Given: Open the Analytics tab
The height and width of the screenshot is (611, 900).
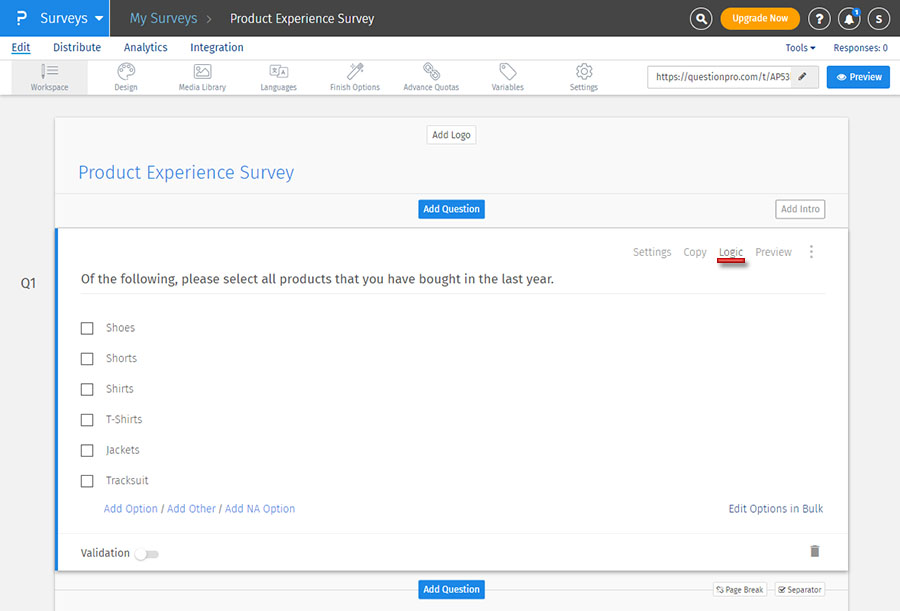Looking at the screenshot, I should (145, 47).
